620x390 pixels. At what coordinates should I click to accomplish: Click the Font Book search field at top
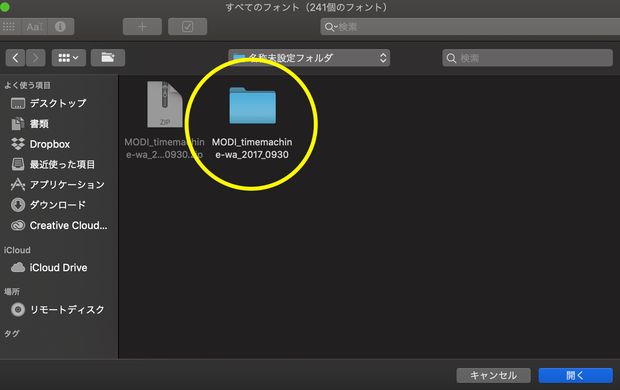tap(470, 27)
